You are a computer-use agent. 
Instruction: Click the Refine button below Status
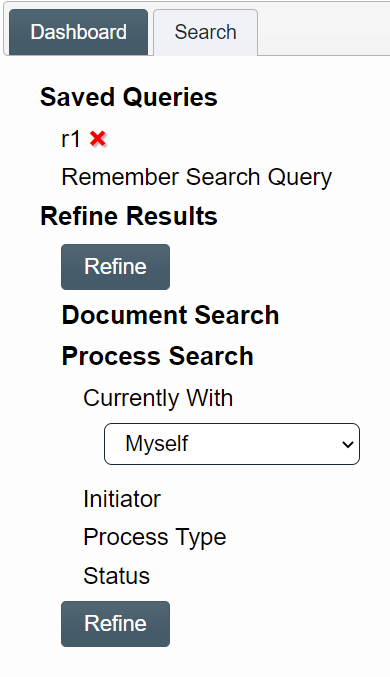tap(115, 624)
